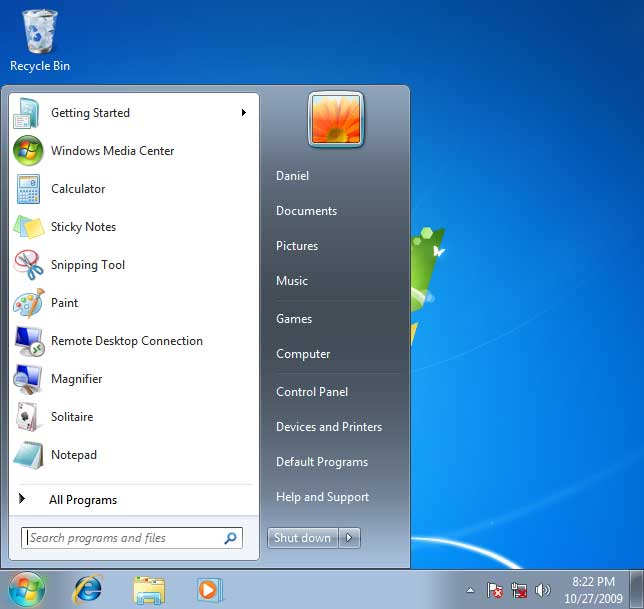Click the Solitaire cards icon

coord(27,417)
